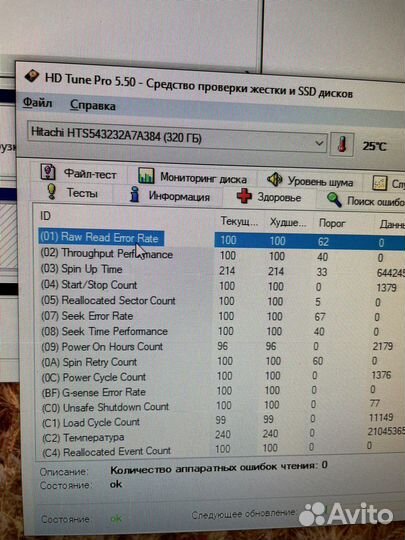Click the green ok status at the bottom

[116, 518]
